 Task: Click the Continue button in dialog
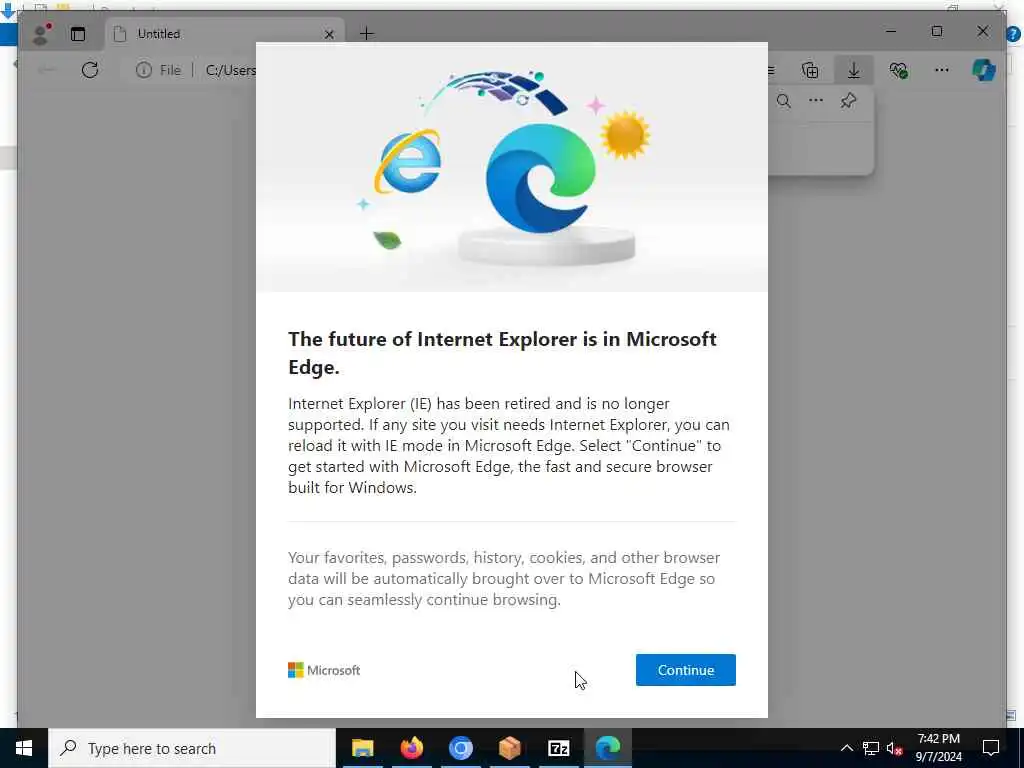[686, 669]
